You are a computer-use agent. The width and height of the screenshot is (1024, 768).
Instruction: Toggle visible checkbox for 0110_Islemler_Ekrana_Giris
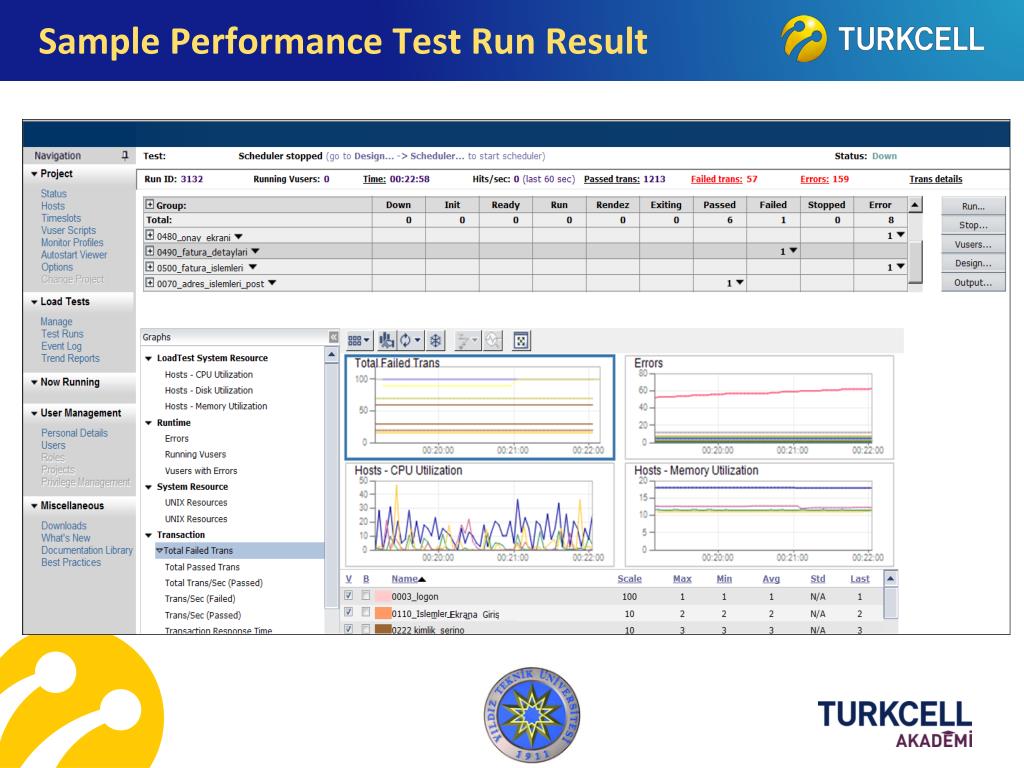[x=349, y=613]
